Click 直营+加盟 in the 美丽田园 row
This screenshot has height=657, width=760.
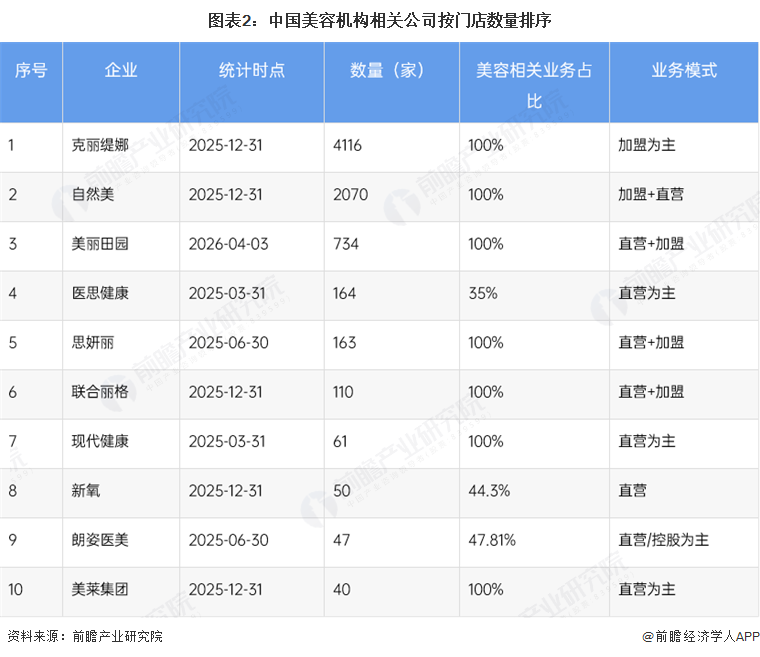(651, 244)
